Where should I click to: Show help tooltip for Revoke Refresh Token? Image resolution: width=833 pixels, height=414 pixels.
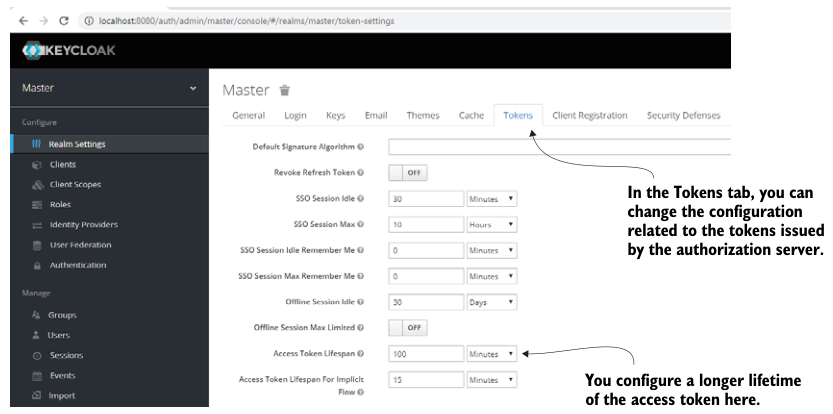(361, 173)
